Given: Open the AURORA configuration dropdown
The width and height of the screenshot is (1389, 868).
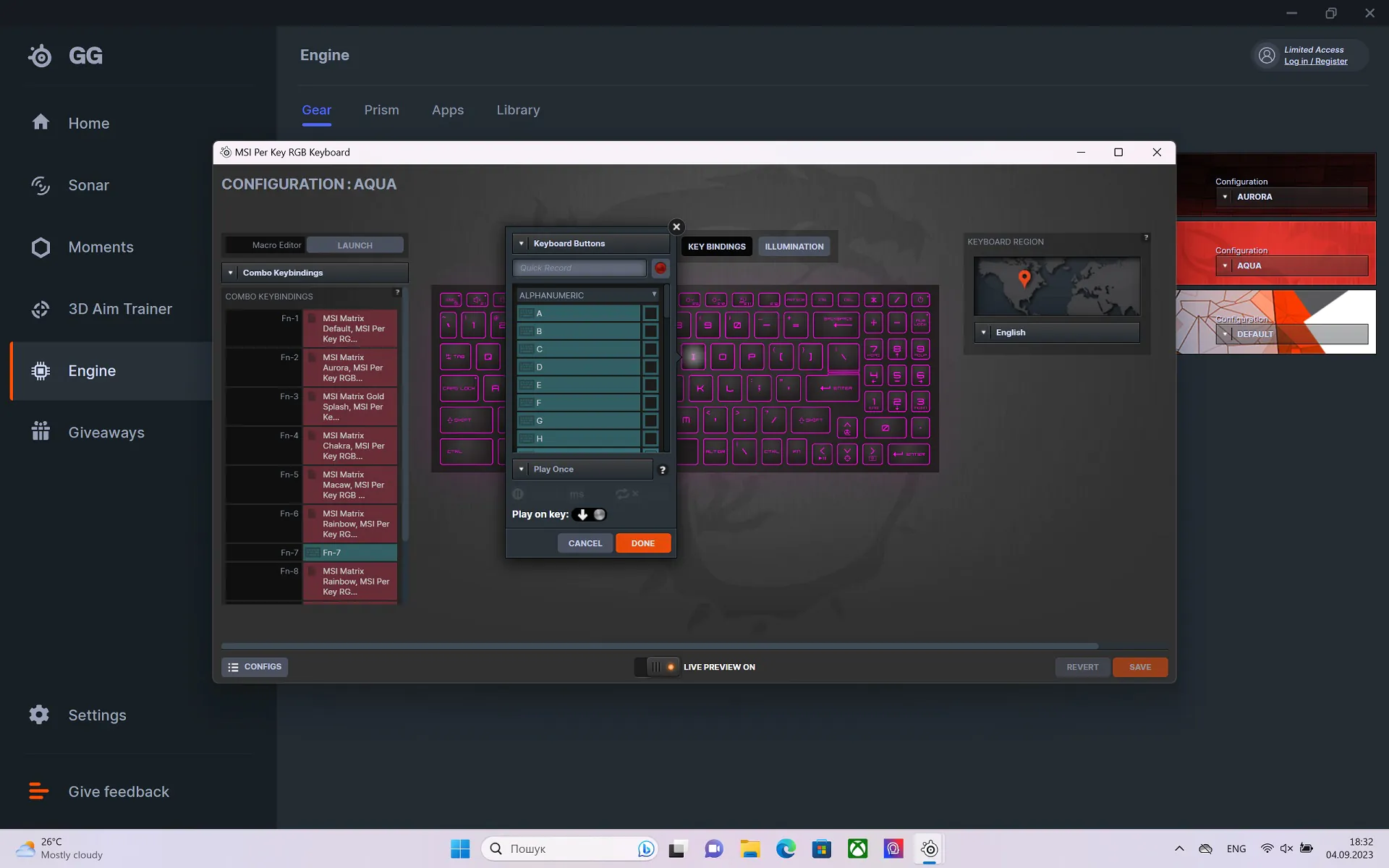Looking at the screenshot, I should pos(1291,197).
